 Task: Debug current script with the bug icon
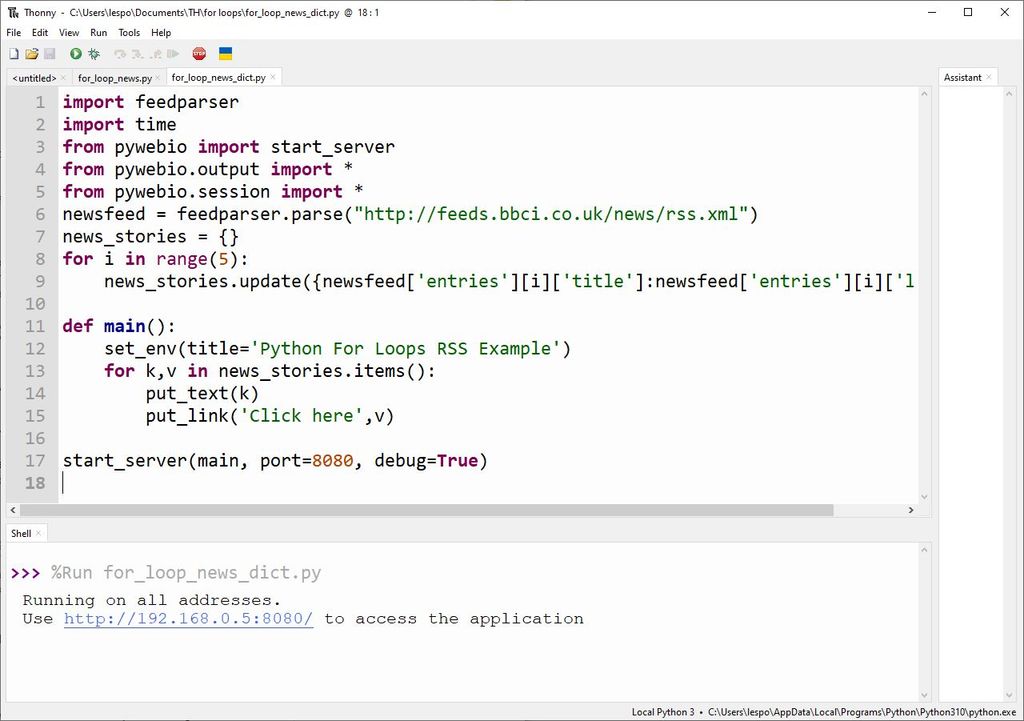(x=94, y=54)
